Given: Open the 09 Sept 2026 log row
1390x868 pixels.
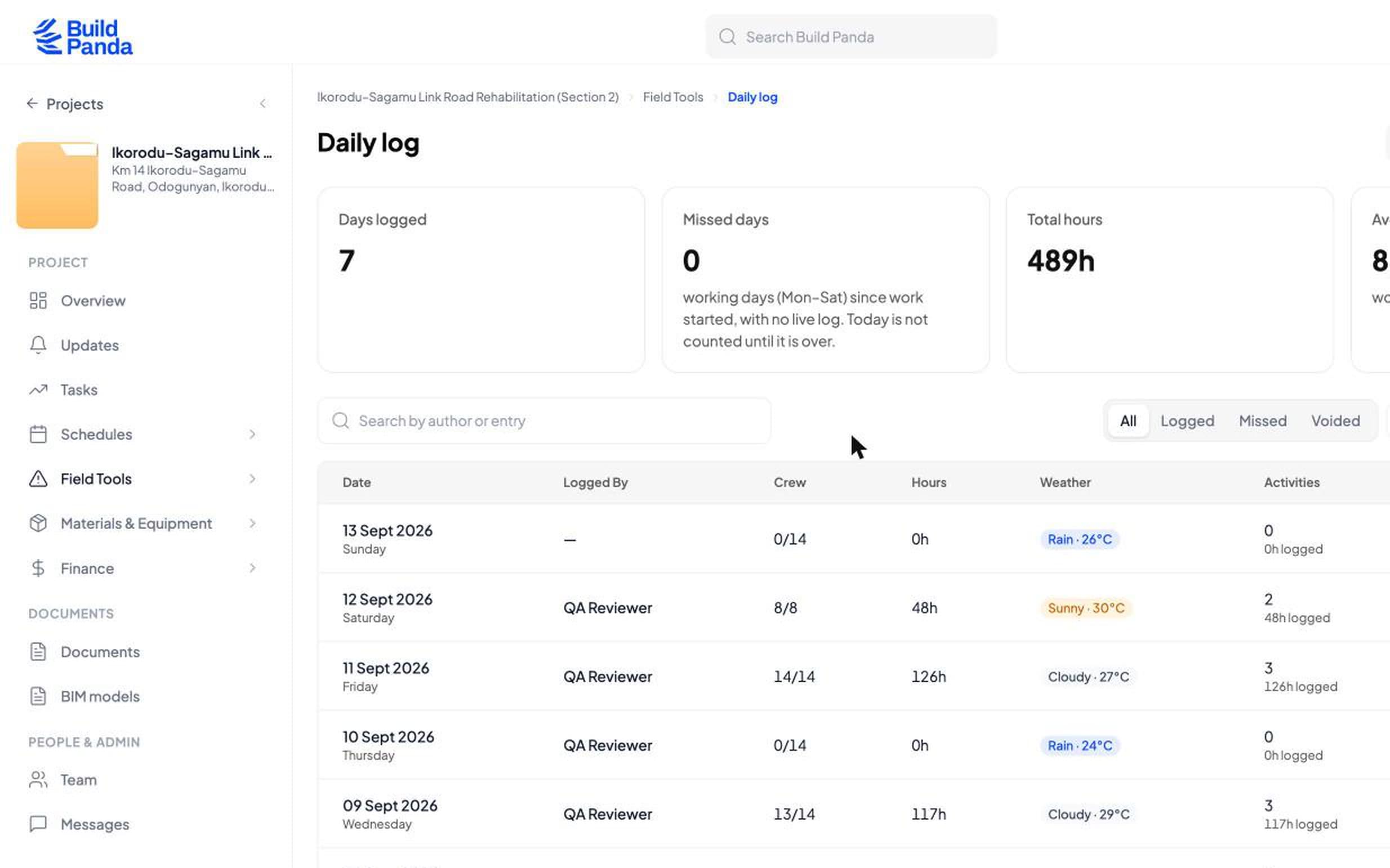Looking at the screenshot, I should [853, 814].
